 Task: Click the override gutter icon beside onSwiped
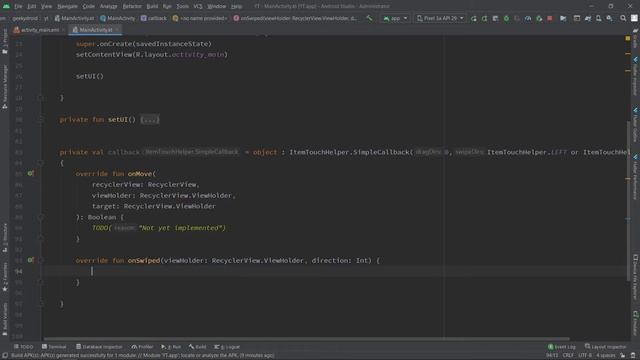tap(30, 260)
